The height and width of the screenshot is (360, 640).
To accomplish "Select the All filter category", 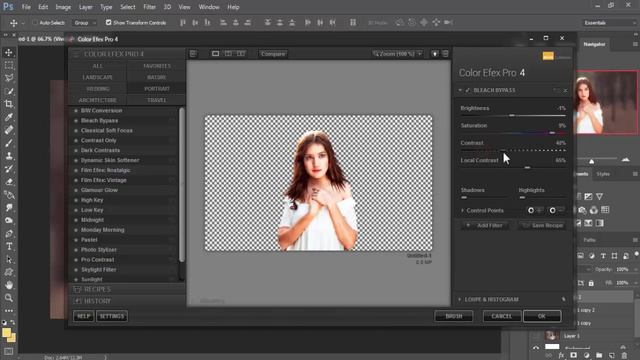I will 98,66.
